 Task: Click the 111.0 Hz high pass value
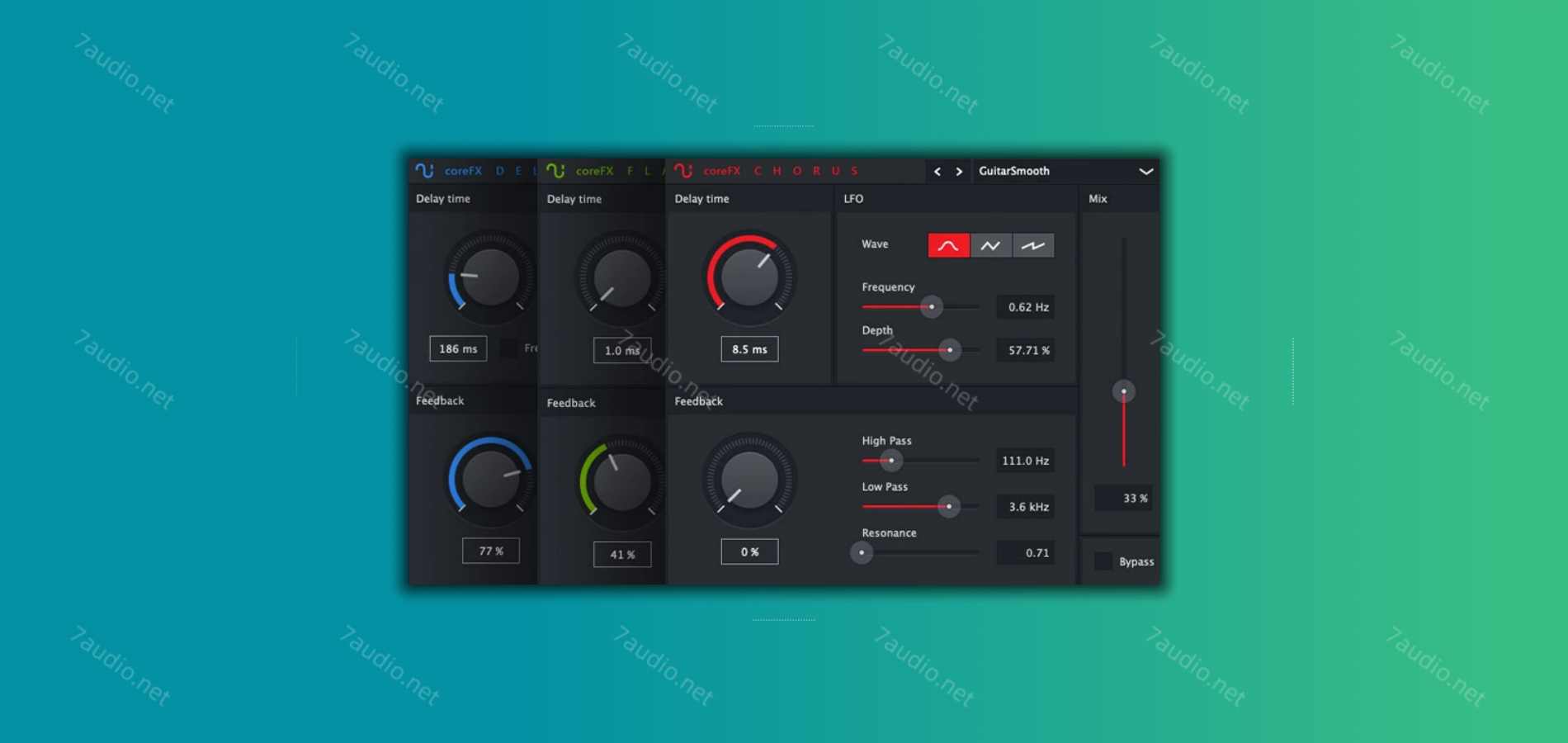(x=1026, y=461)
